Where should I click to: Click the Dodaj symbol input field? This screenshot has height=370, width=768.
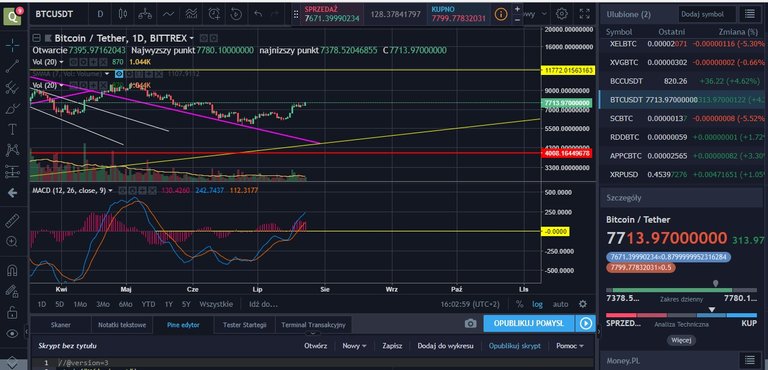tap(707, 14)
